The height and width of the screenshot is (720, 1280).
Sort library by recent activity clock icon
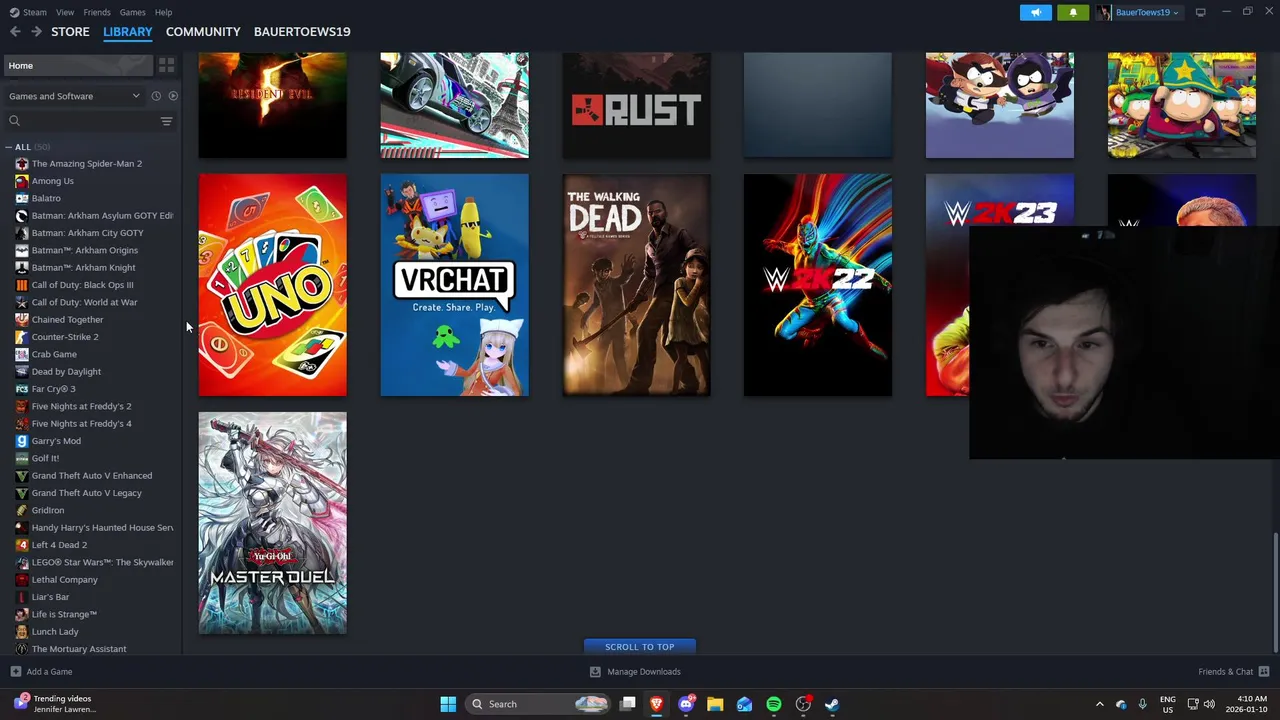pos(156,96)
